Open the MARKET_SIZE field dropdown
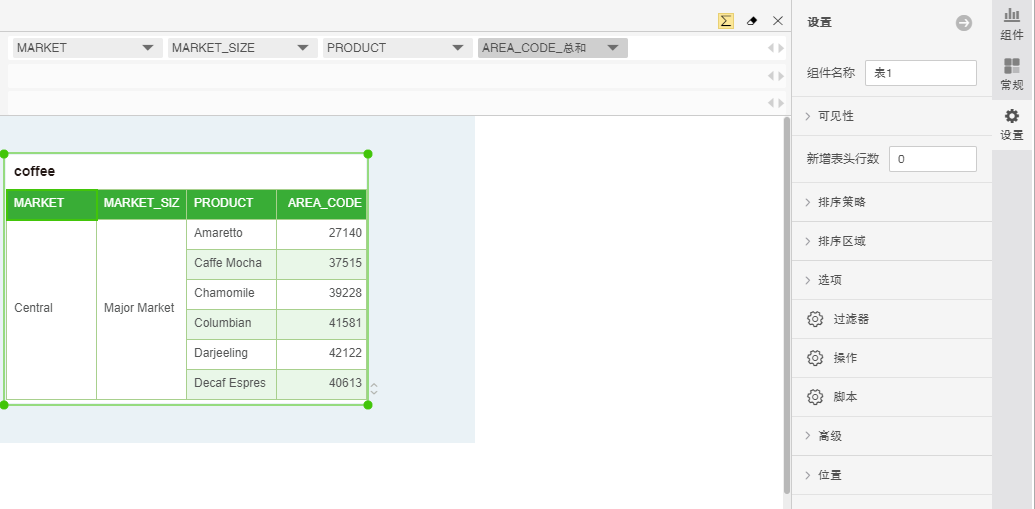This screenshot has height=509, width=1035. coord(303,48)
